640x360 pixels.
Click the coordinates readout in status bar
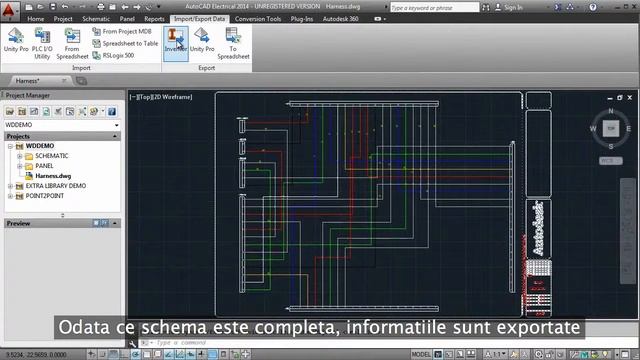point(36,355)
